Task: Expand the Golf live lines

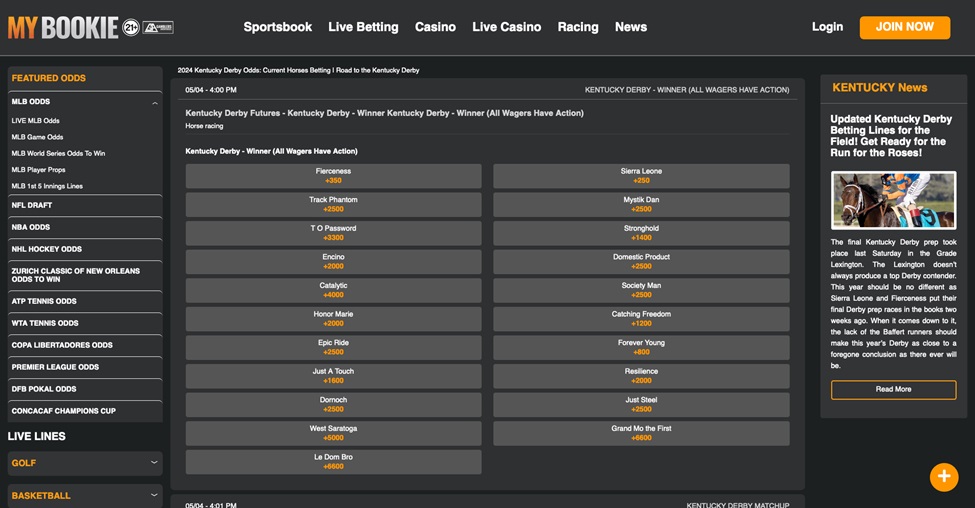Action: (x=154, y=463)
